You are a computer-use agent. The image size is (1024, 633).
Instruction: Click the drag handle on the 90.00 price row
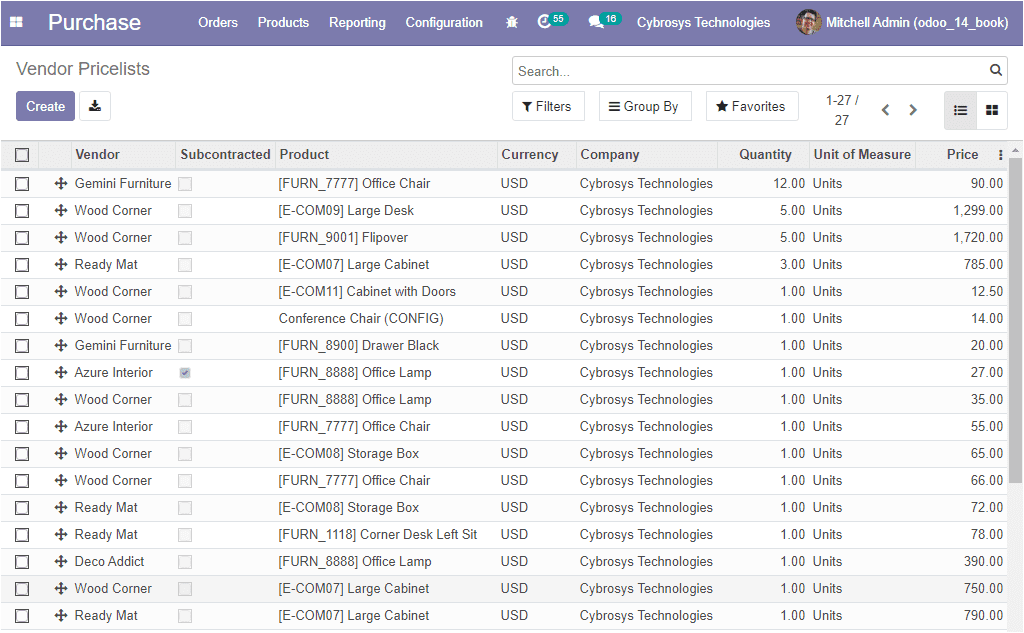coord(61,184)
